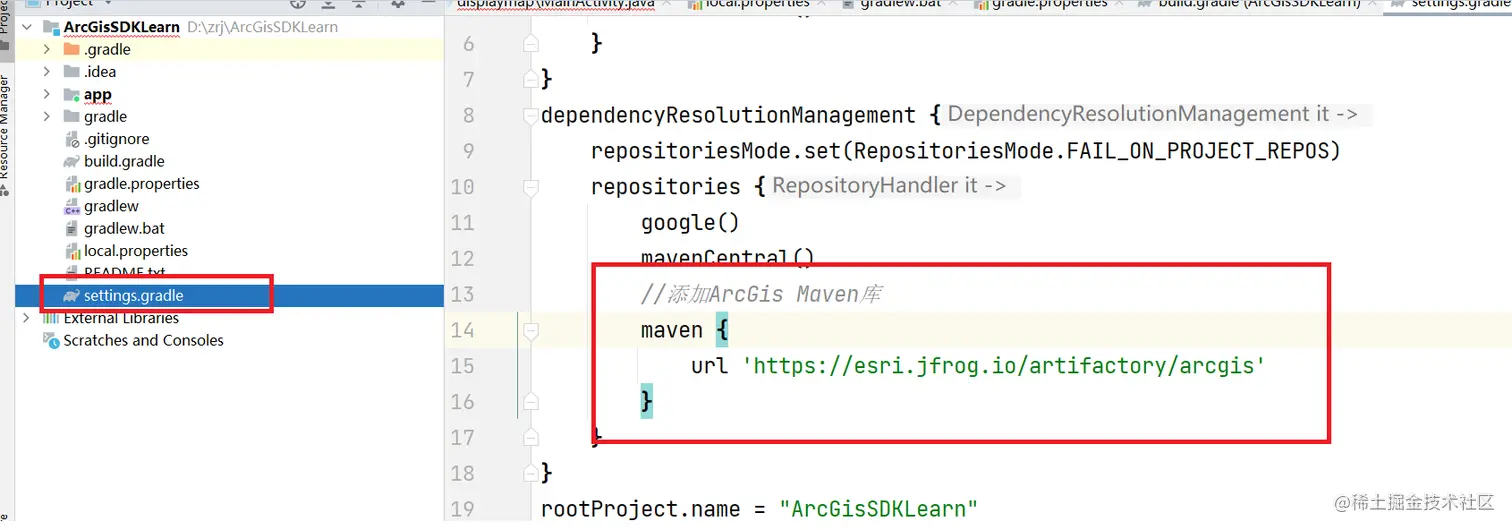Click the highlighted closing brace on line 16

(x=647, y=402)
